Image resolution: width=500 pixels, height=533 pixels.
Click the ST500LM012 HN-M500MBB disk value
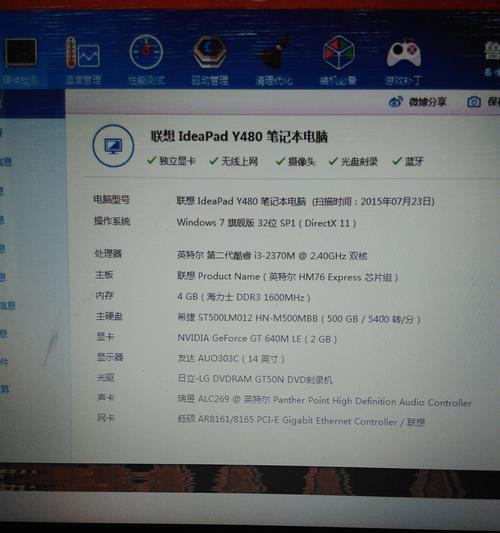click(x=299, y=319)
